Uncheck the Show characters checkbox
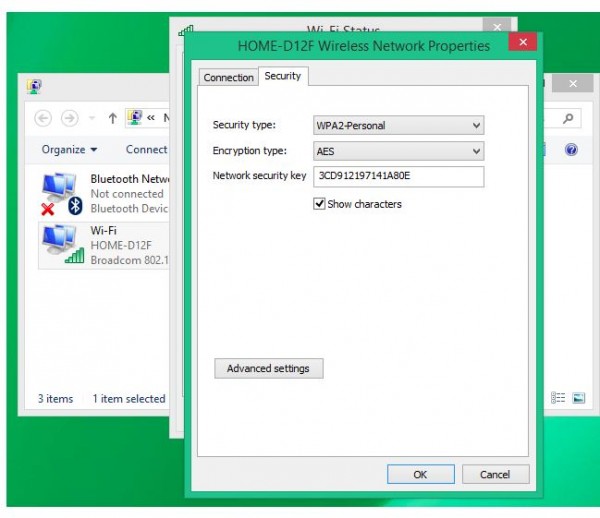 point(319,204)
